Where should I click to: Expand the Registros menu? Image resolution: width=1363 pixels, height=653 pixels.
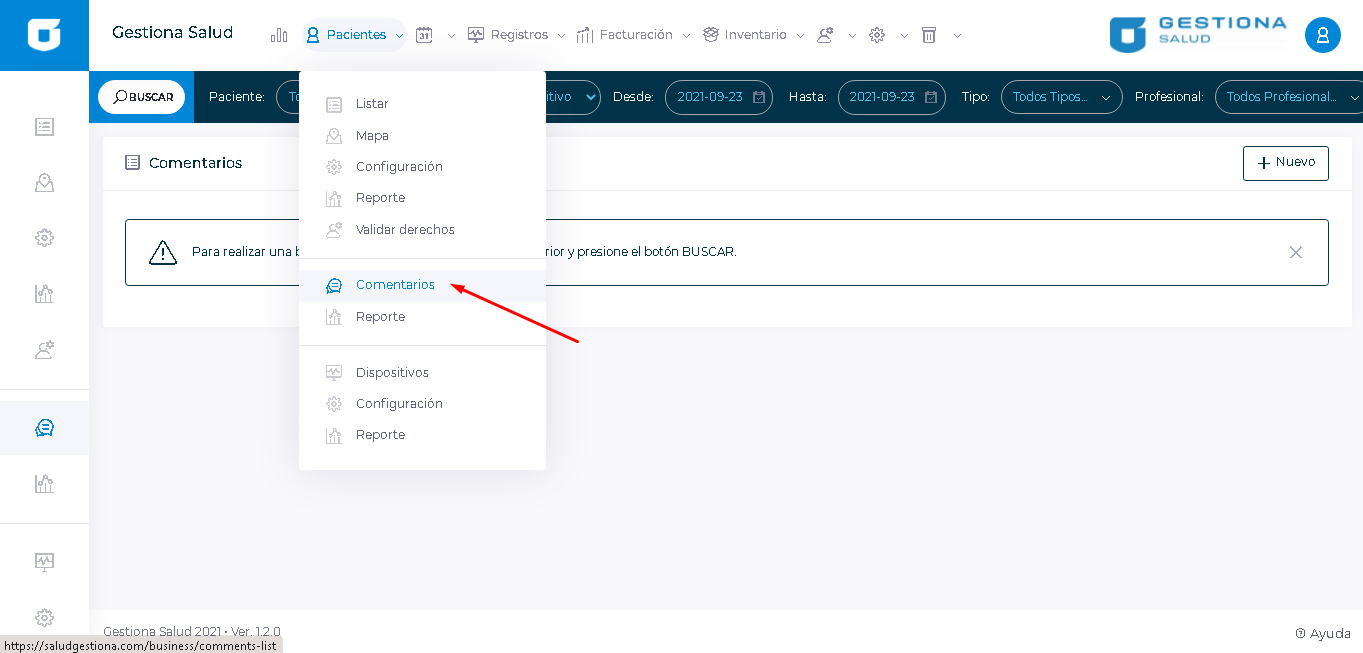click(518, 35)
